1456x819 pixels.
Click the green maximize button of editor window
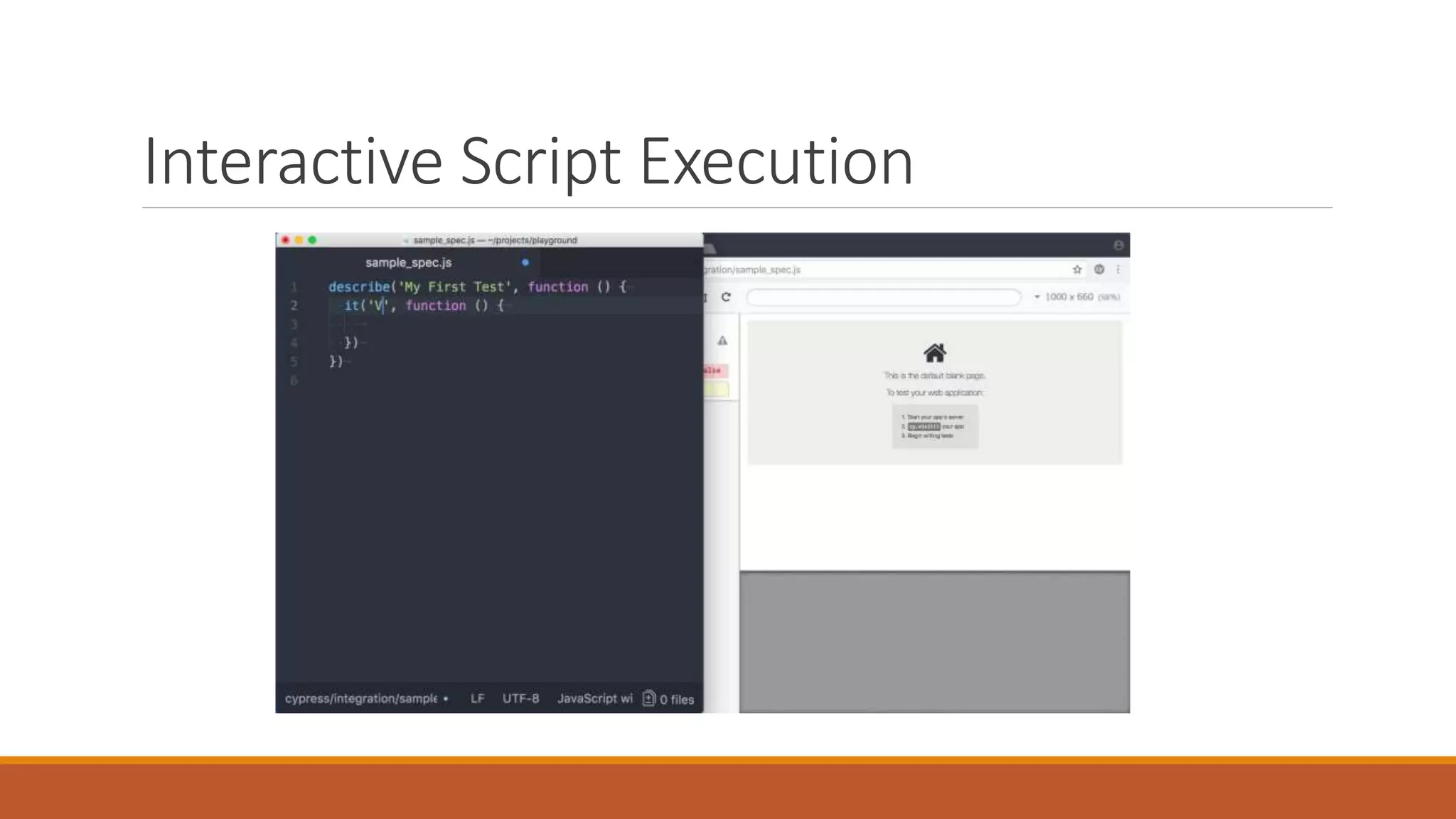[312, 240]
